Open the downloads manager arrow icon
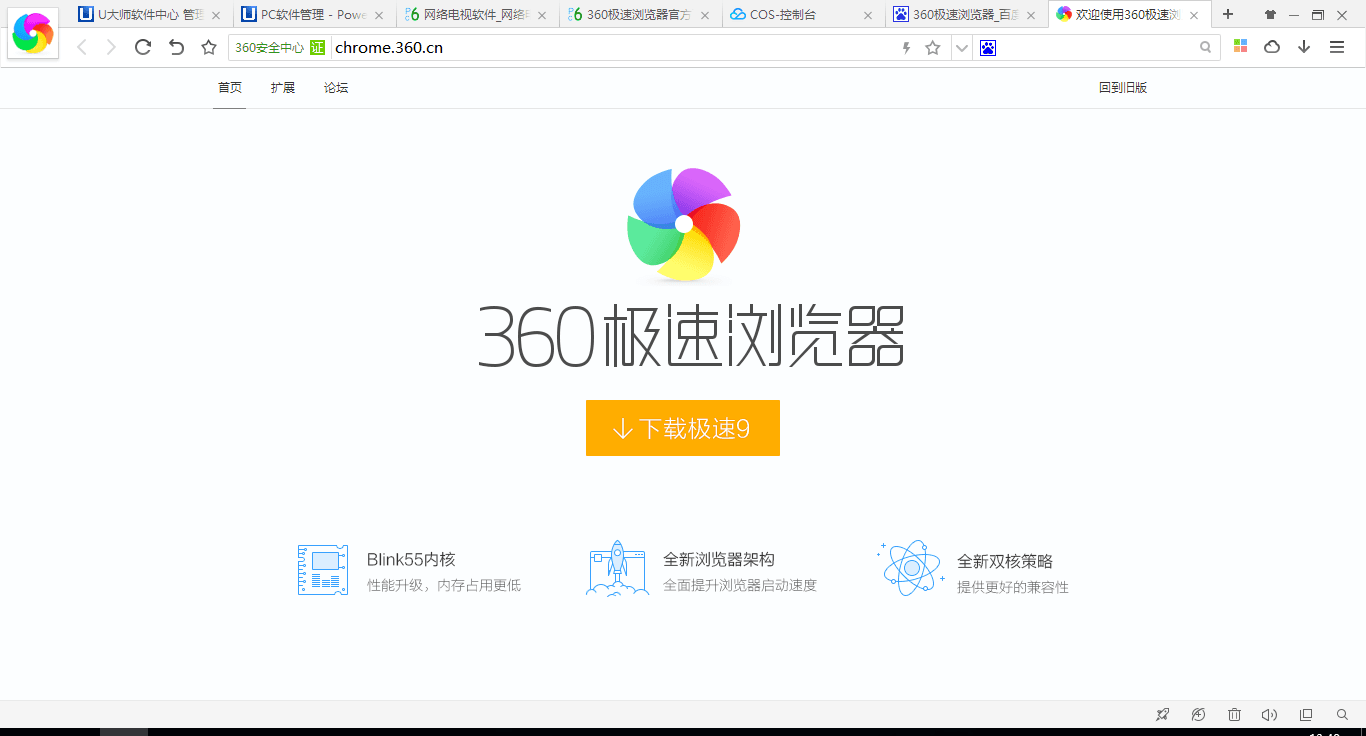Screen dimensions: 1366x736 tap(1305, 47)
